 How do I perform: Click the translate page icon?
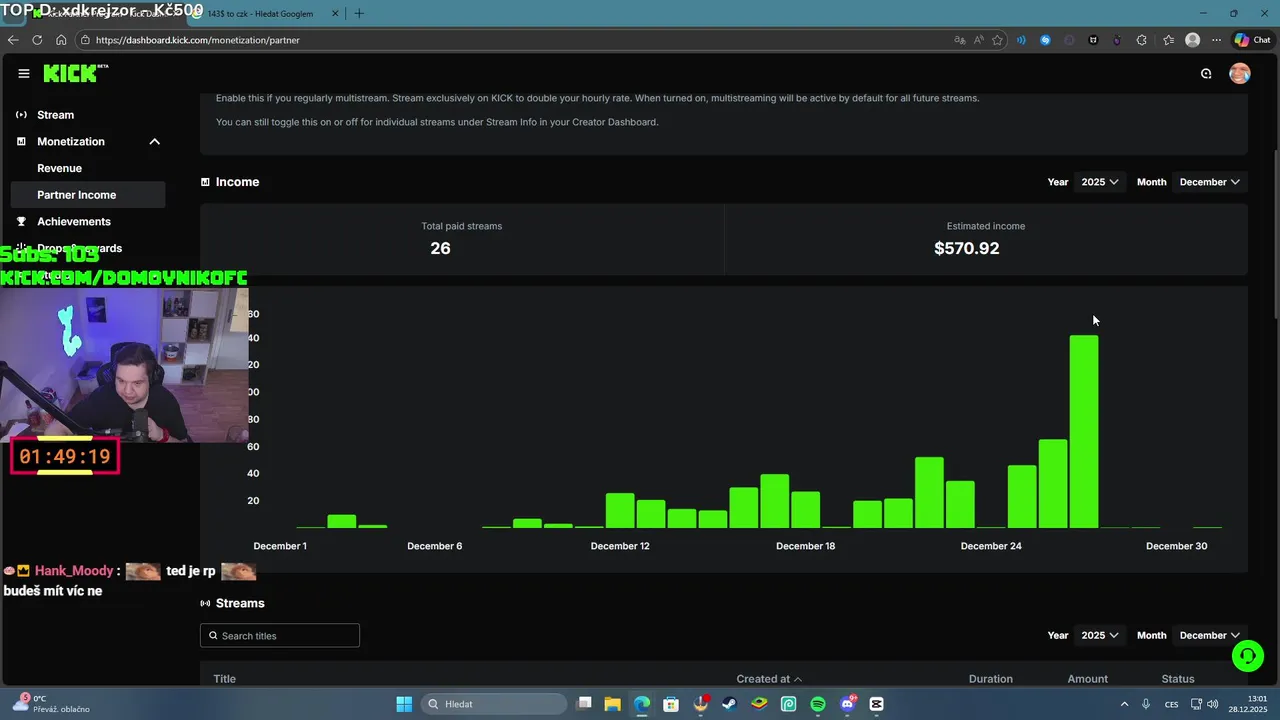click(960, 40)
